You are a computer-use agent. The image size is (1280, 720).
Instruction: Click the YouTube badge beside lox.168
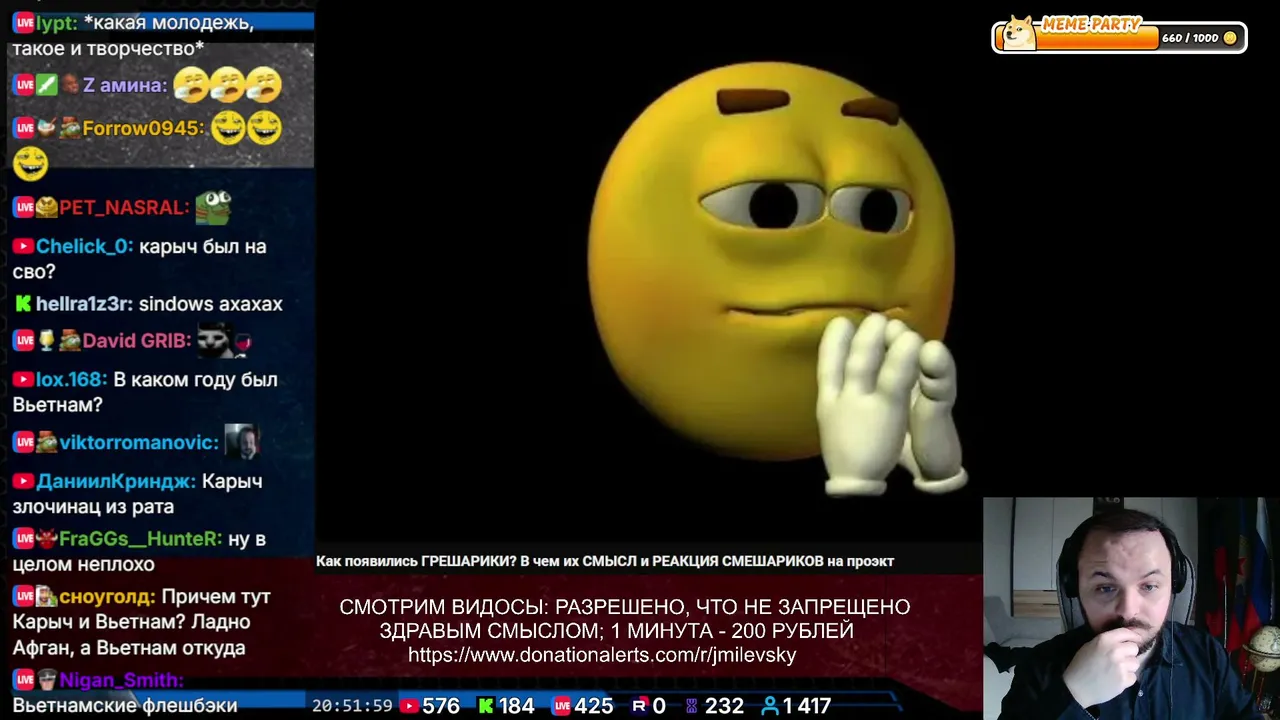22,380
